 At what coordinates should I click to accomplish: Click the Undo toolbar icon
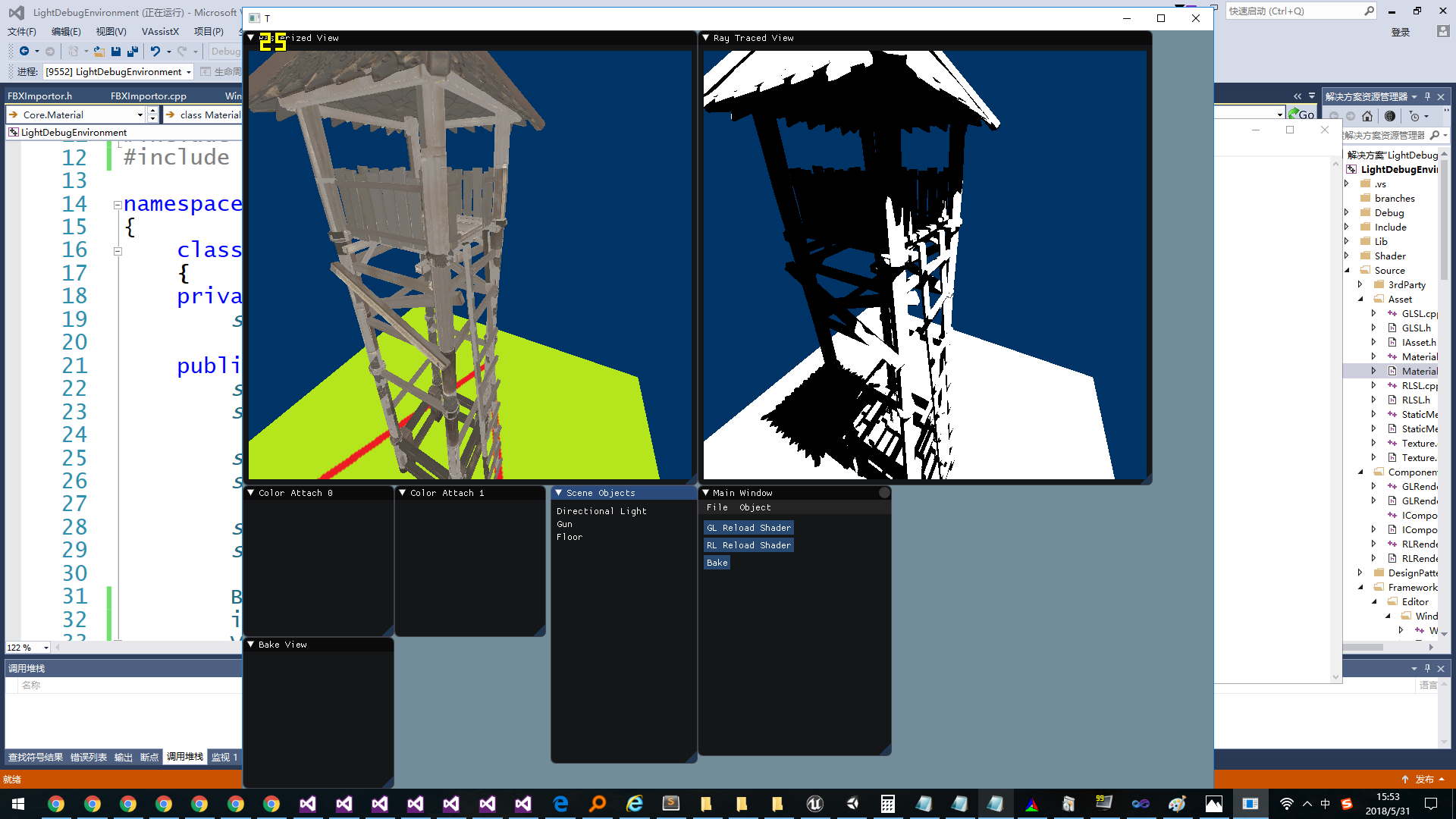155,52
